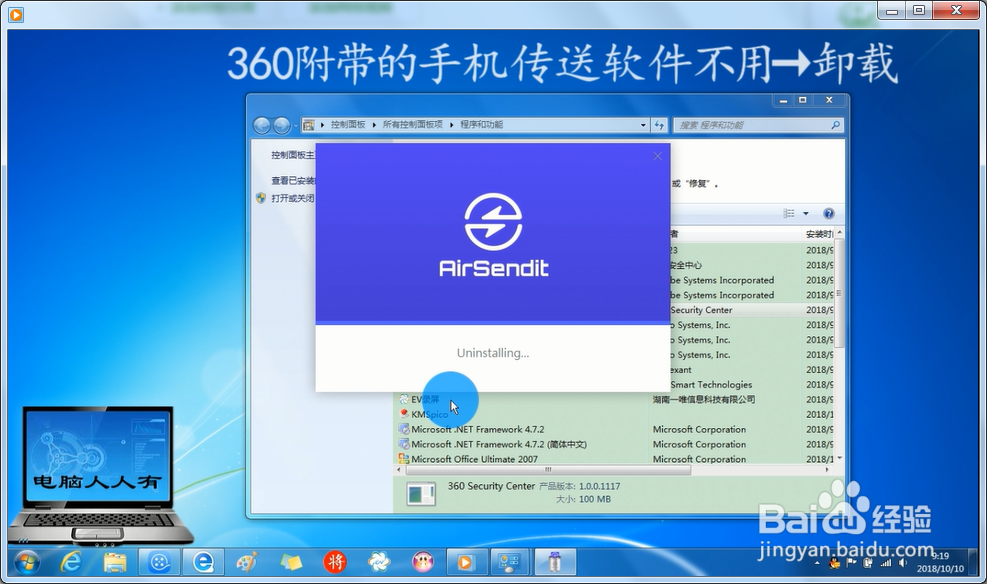The width and height of the screenshot is (987, 584).
Task: Click the horizontal scrollbar thumb under list
Action: coord(548,469)
